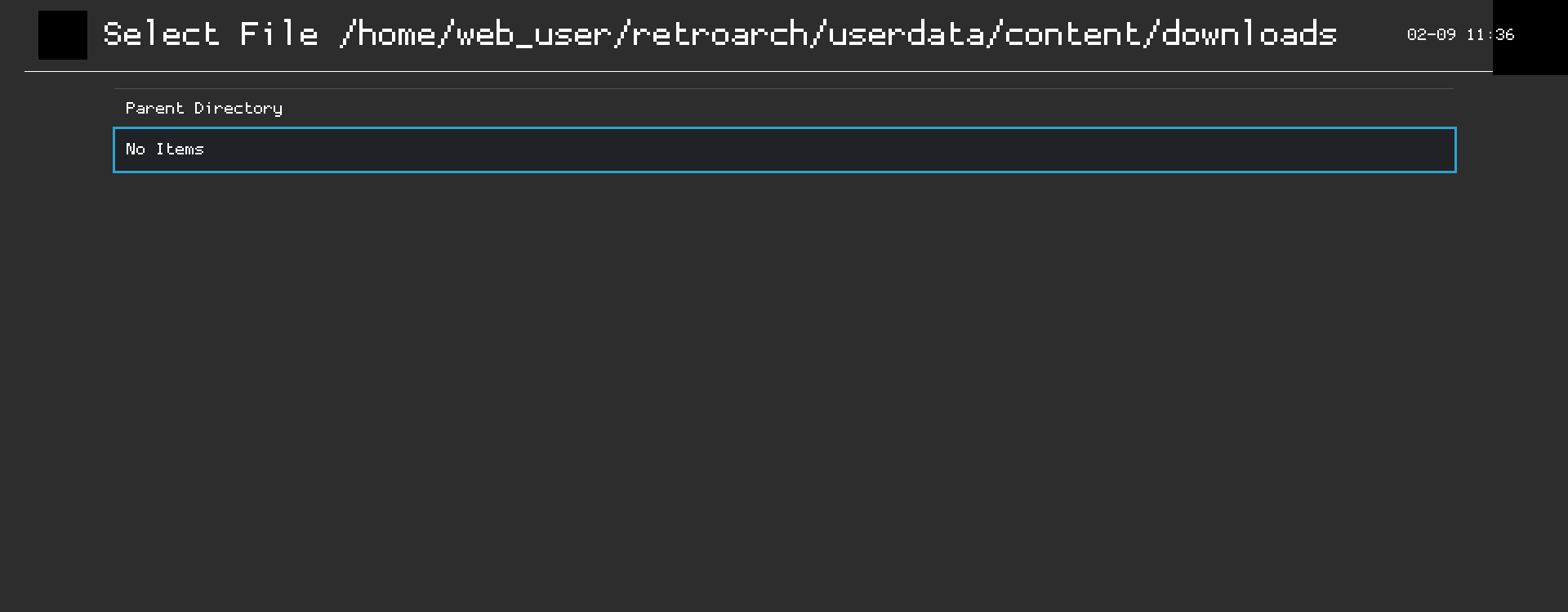Click the content segment of the path

coord(1074,34)
